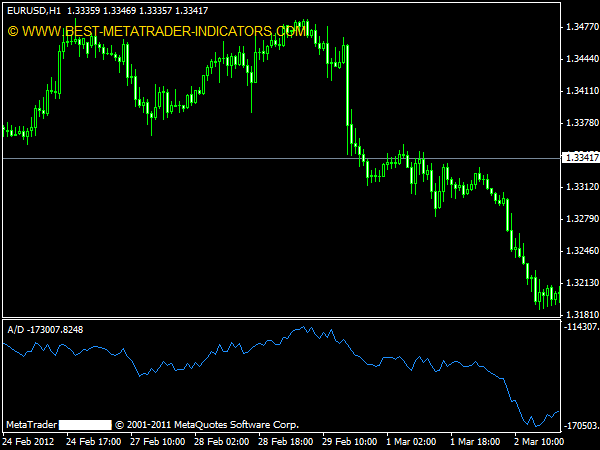Click the price scale value 1.31810
The width and height of the screenshot is (600, 450).
click(x=582, y=315)
